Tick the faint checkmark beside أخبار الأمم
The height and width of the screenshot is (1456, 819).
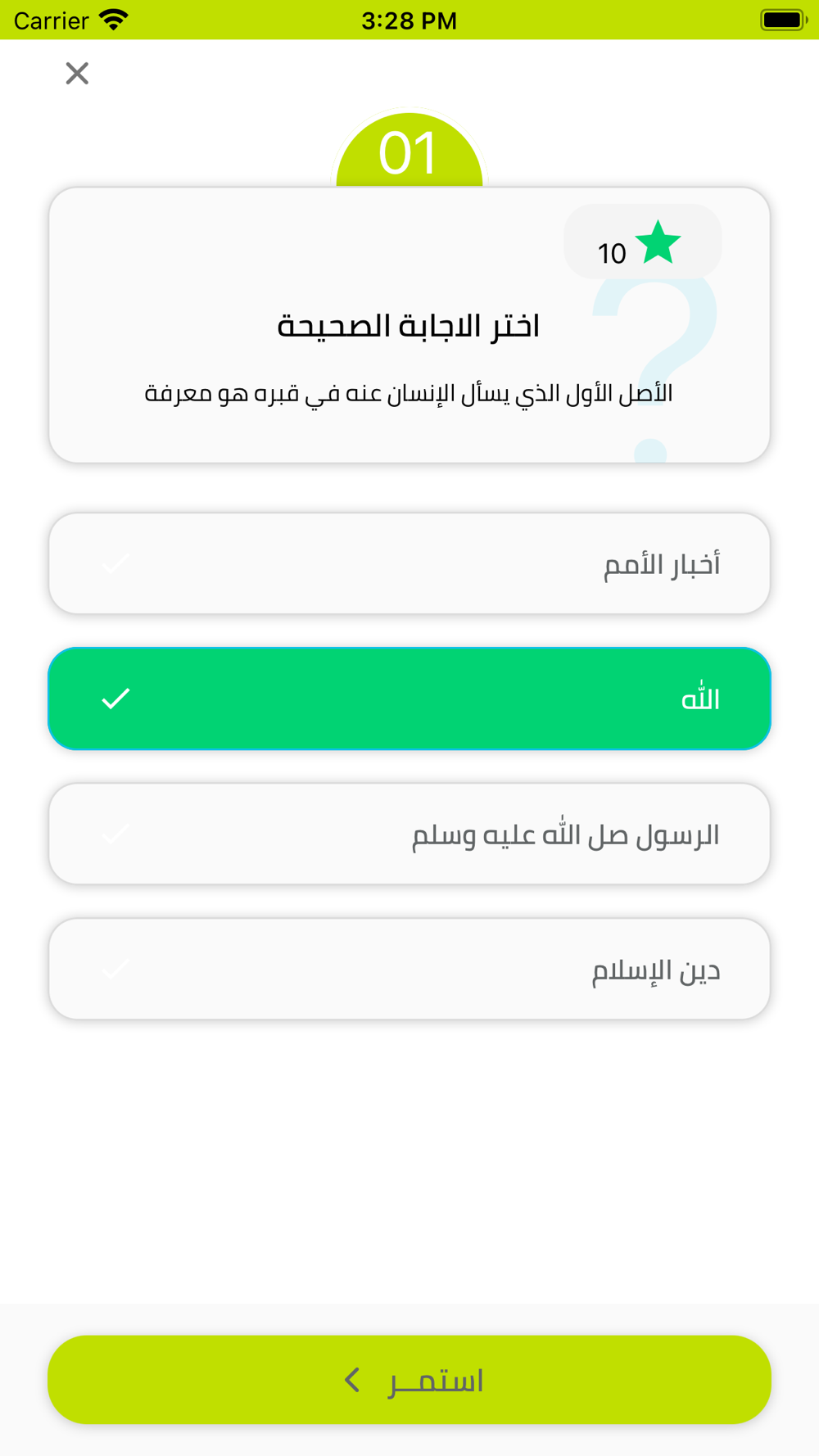[x=115, y=563]
